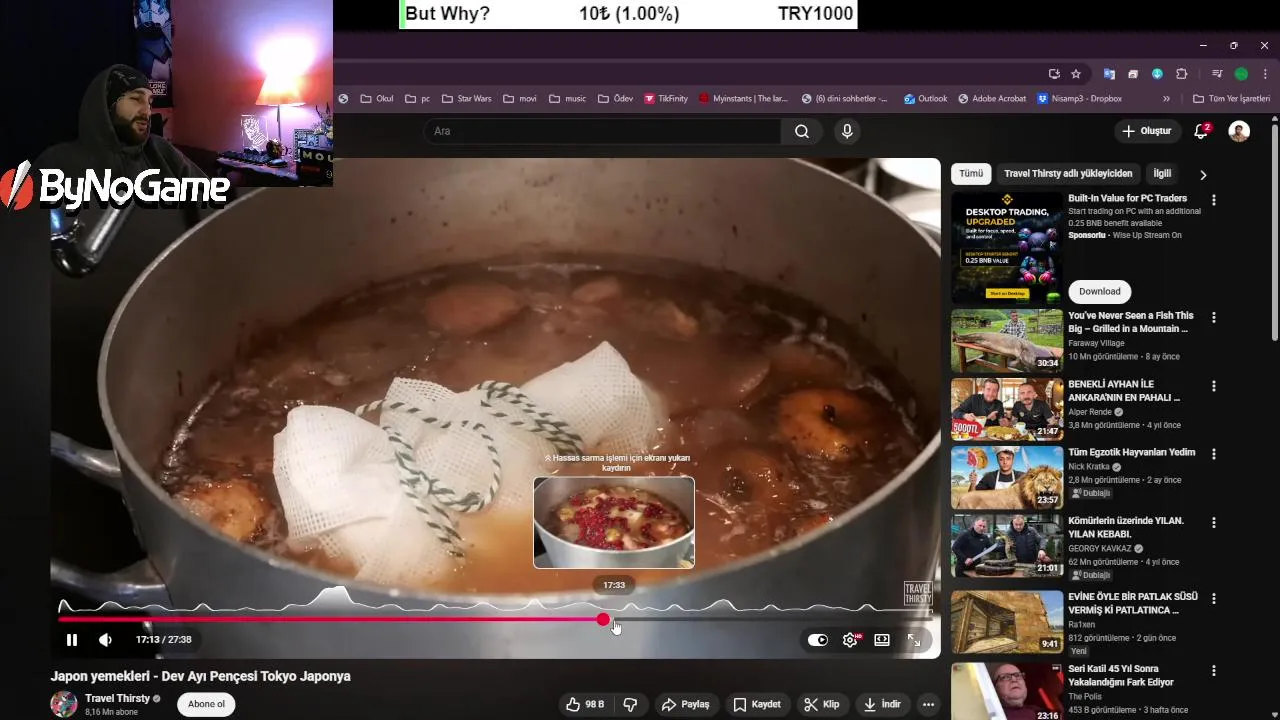Open the Nisamp3 - Dropbox bookmark
The height and width of the screenshot is (720, 1280).
coord(1079,99)
